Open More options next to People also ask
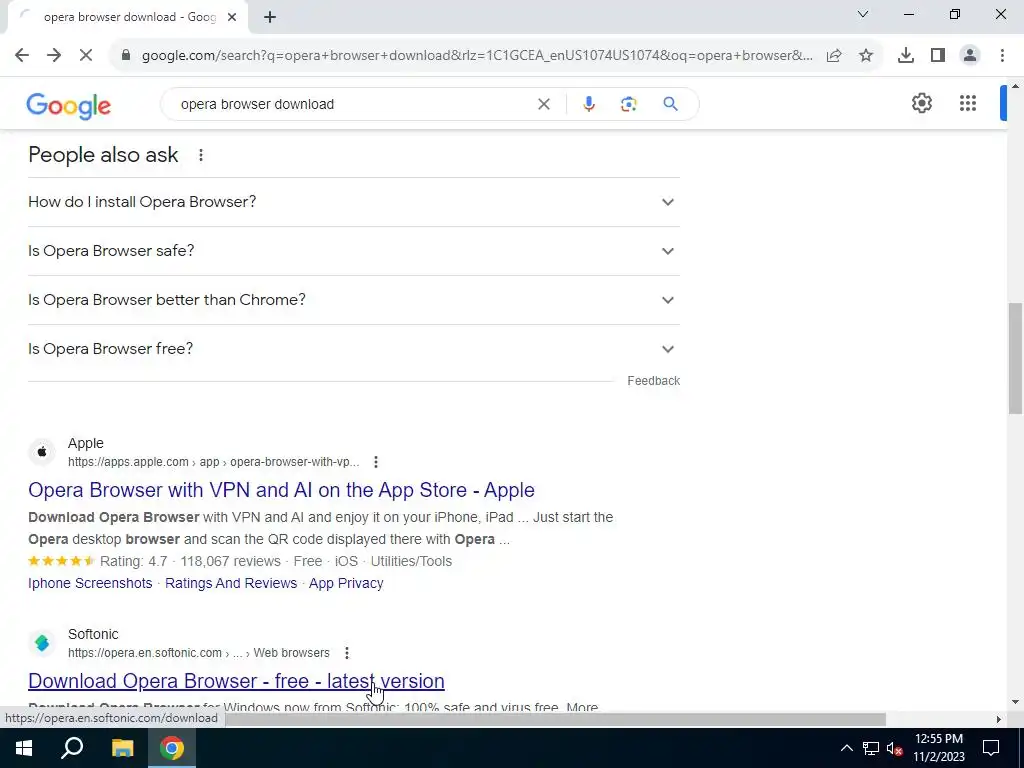The height and width of the screenshot is (768, 1024). [201, 155]
